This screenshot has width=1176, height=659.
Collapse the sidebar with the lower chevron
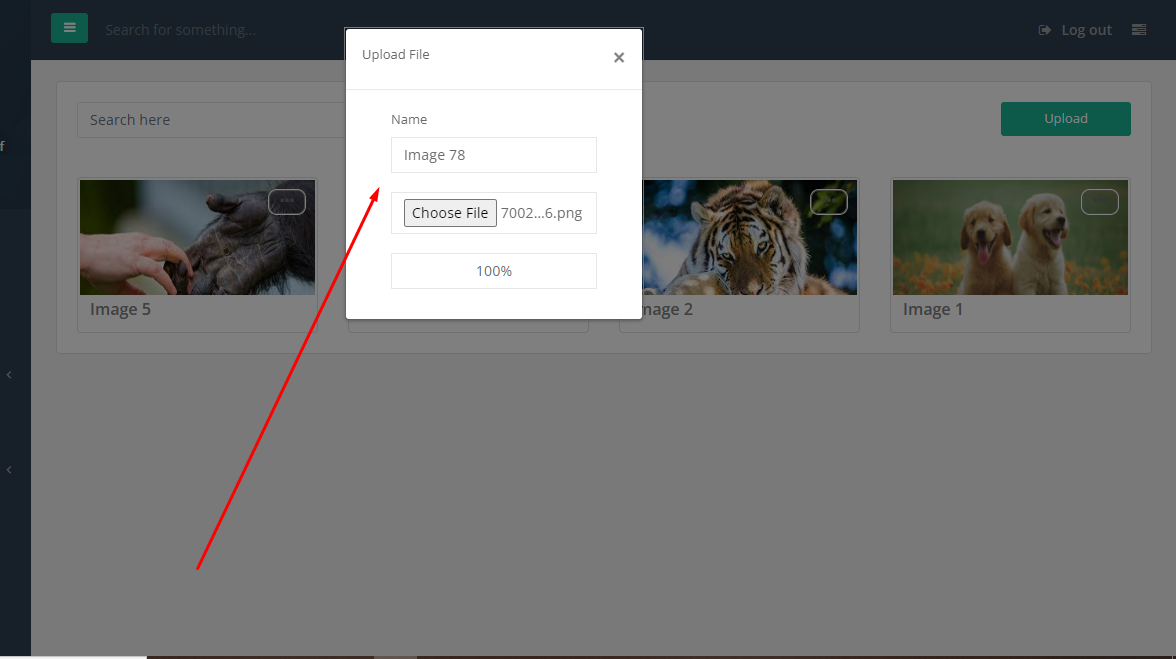[9, 469]
